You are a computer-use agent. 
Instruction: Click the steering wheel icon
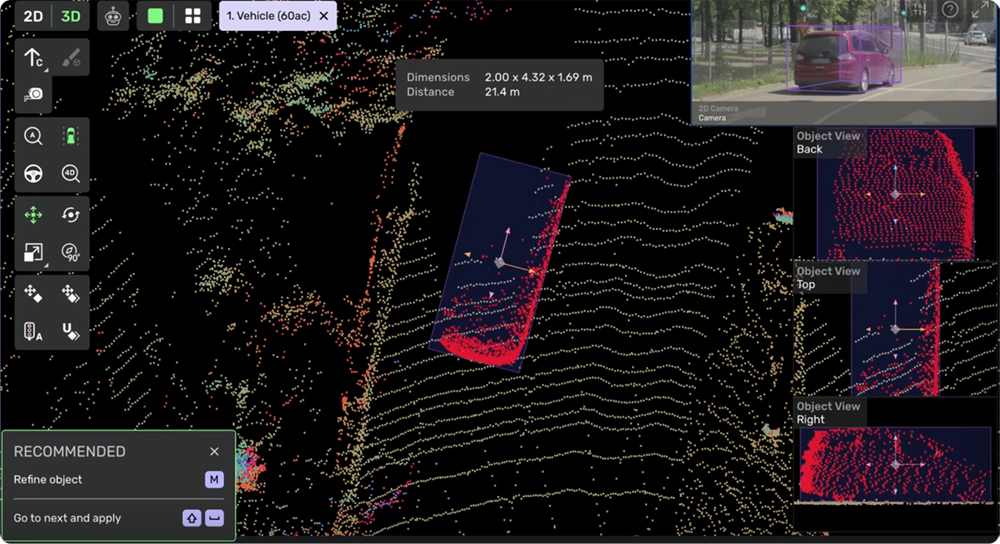(33, 173)
